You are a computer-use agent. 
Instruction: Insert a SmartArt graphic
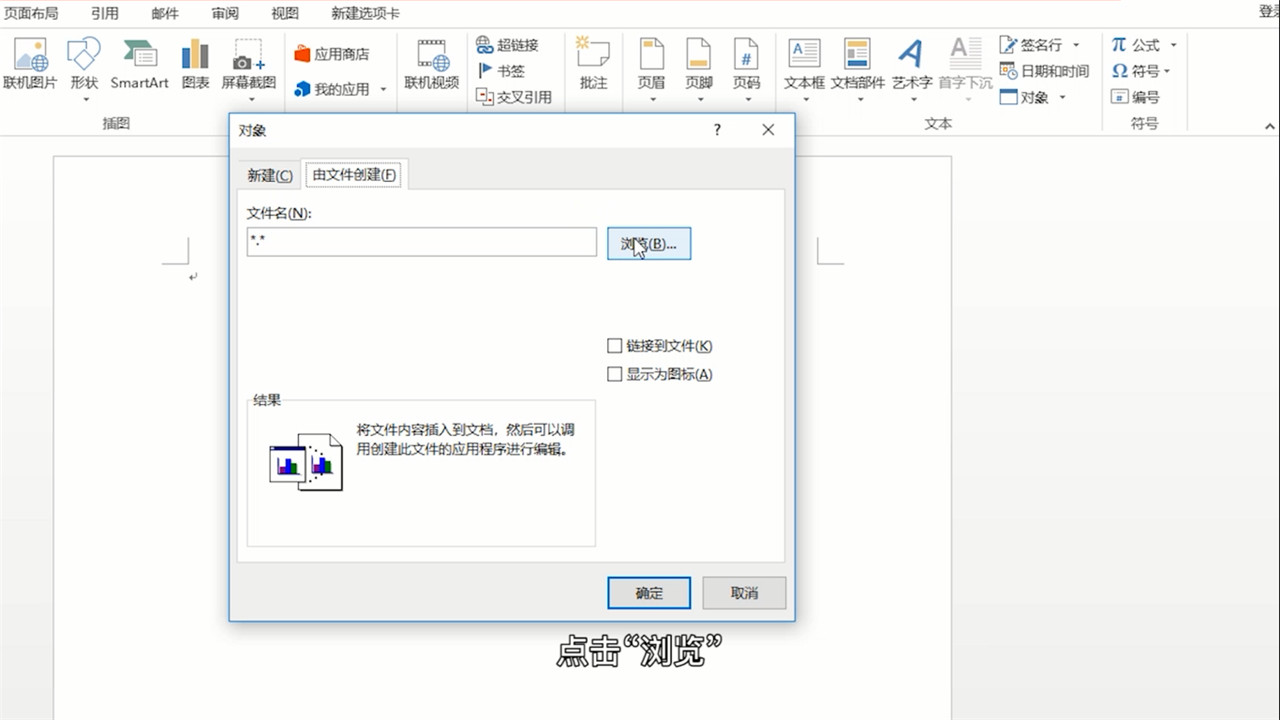[x=139, y=64]
